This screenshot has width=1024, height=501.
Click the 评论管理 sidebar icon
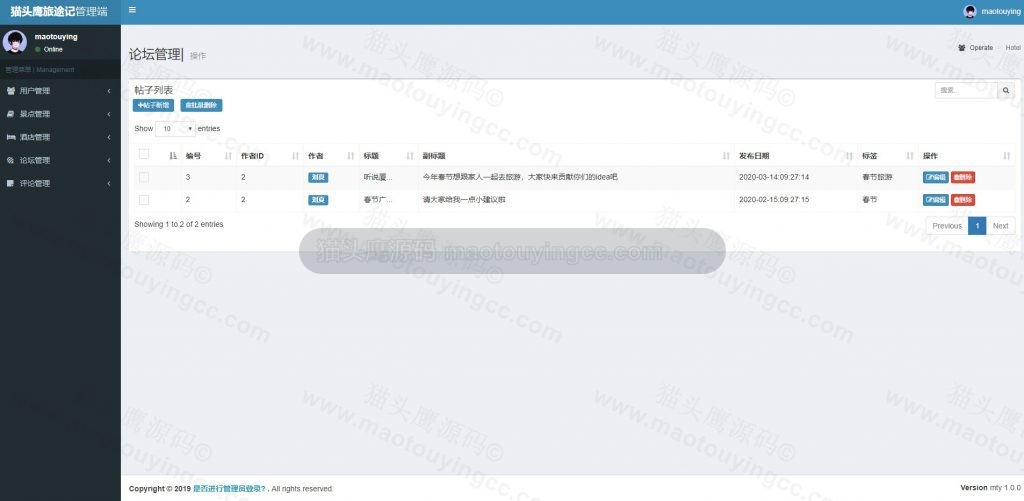[10, 184]
